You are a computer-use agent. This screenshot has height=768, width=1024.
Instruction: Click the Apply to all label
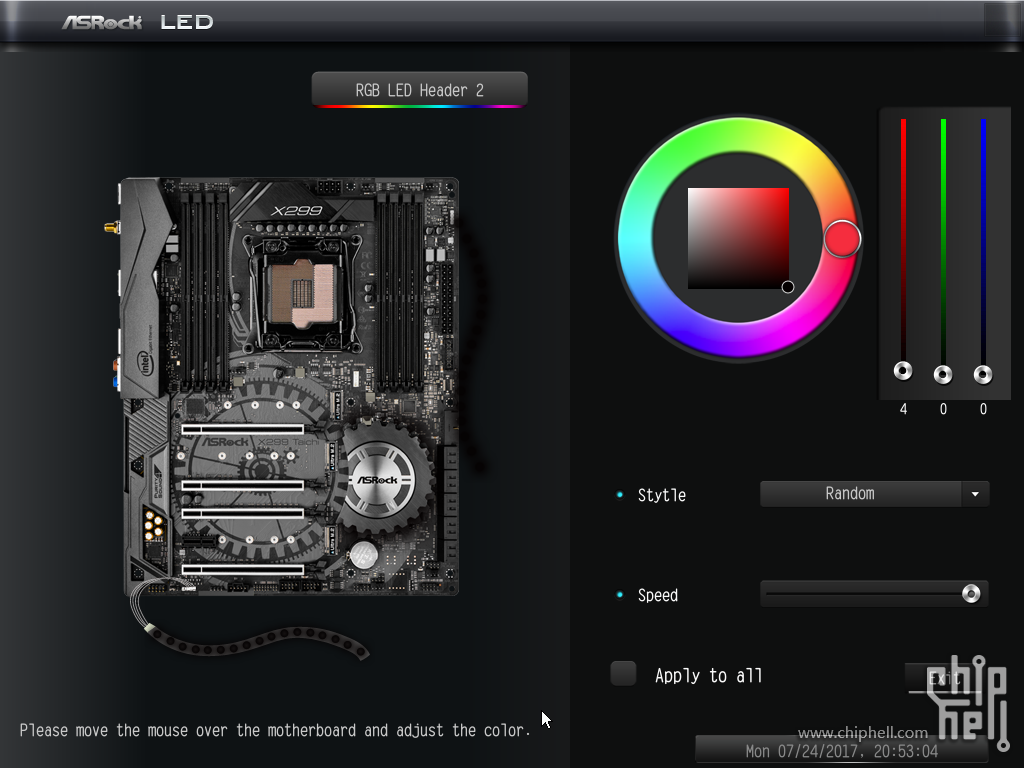click(x=709, y=675)
